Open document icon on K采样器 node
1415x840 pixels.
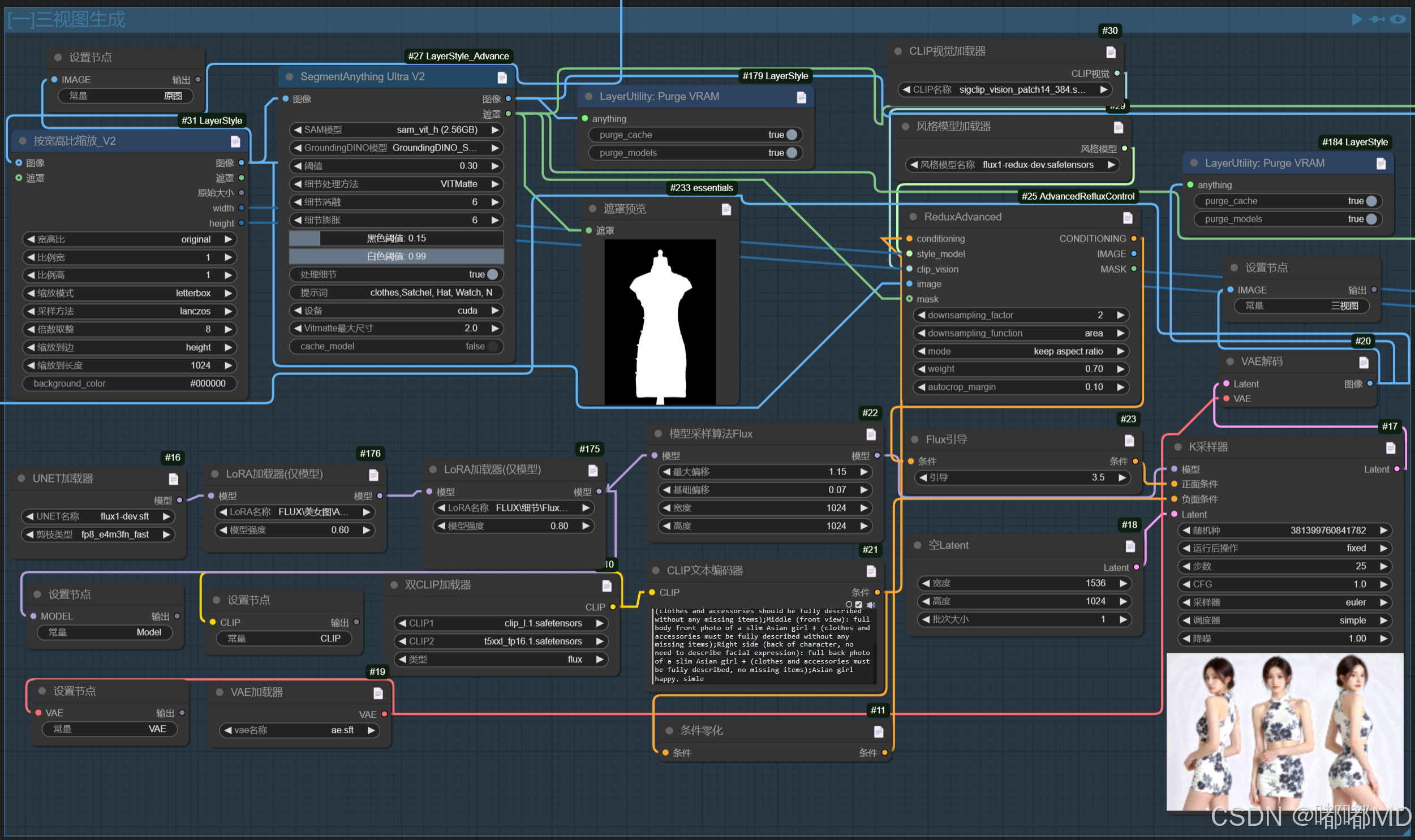click(x=1390, y=448)
